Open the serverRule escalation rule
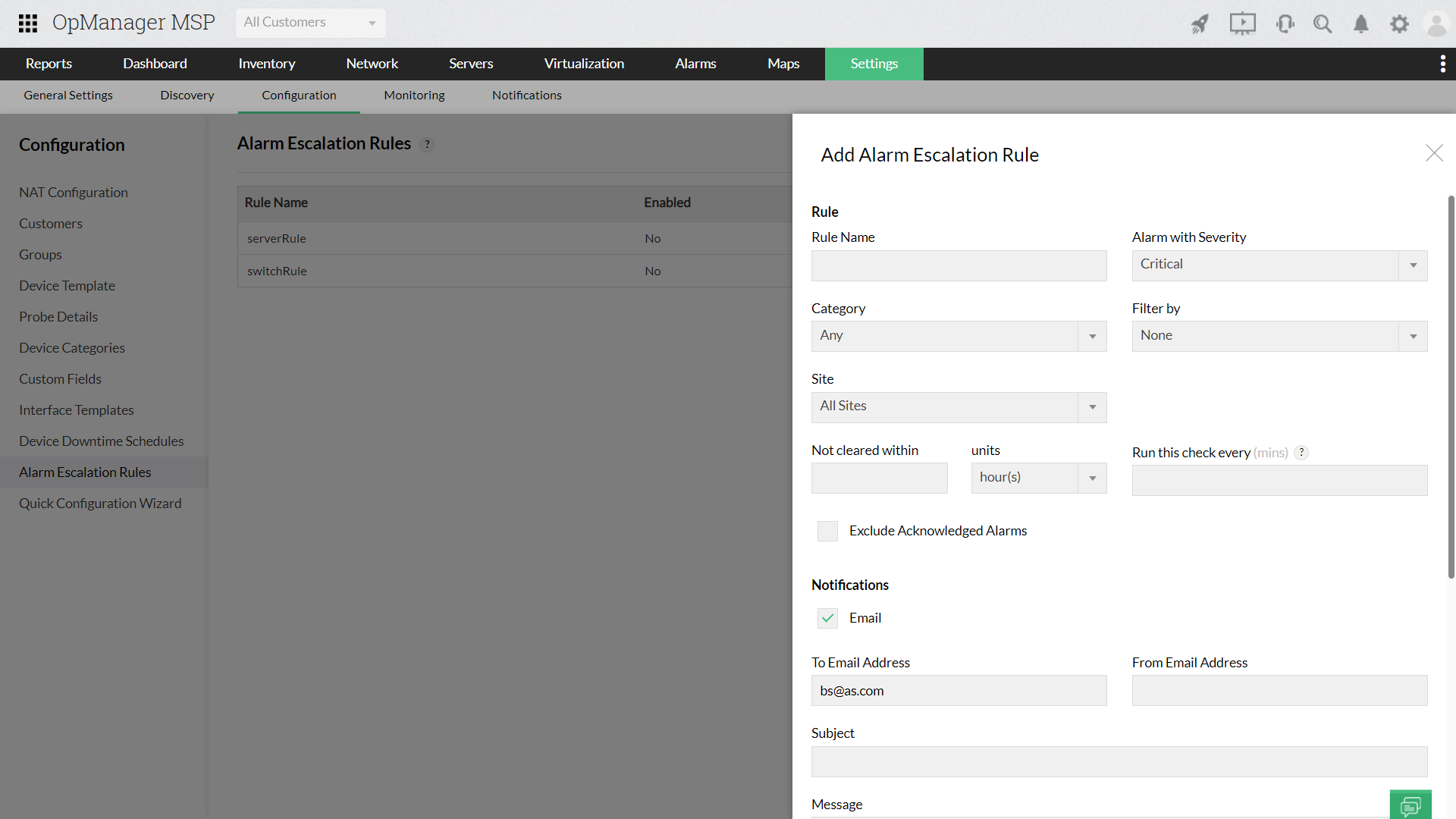Image resolution: width=1456 pixels, height=819 pixels. [277, 238]
